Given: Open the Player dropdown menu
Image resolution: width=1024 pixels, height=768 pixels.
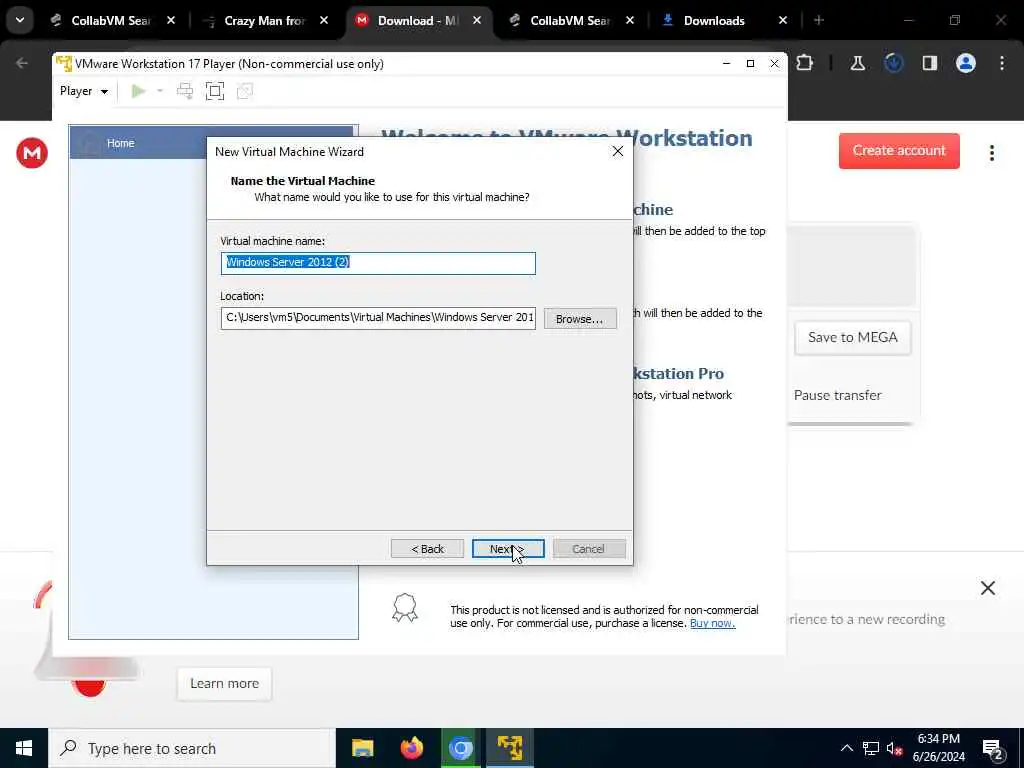Looking at the screenshot, I should click(84, 91).
